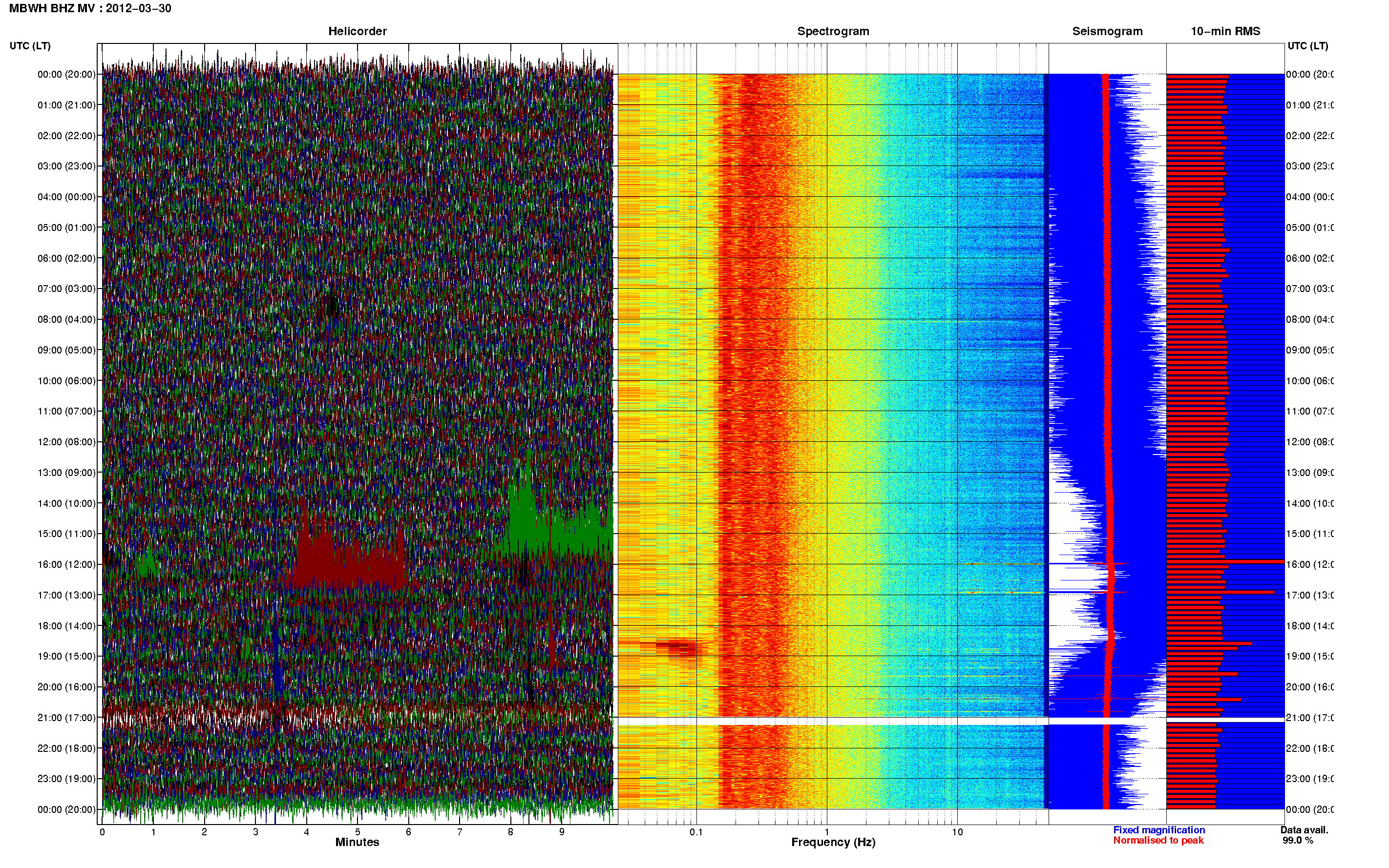This screenshot has height=868, width=1389.
Task: Click right truncated time label '12:00 (08:0'
Action: (1310, 442)
